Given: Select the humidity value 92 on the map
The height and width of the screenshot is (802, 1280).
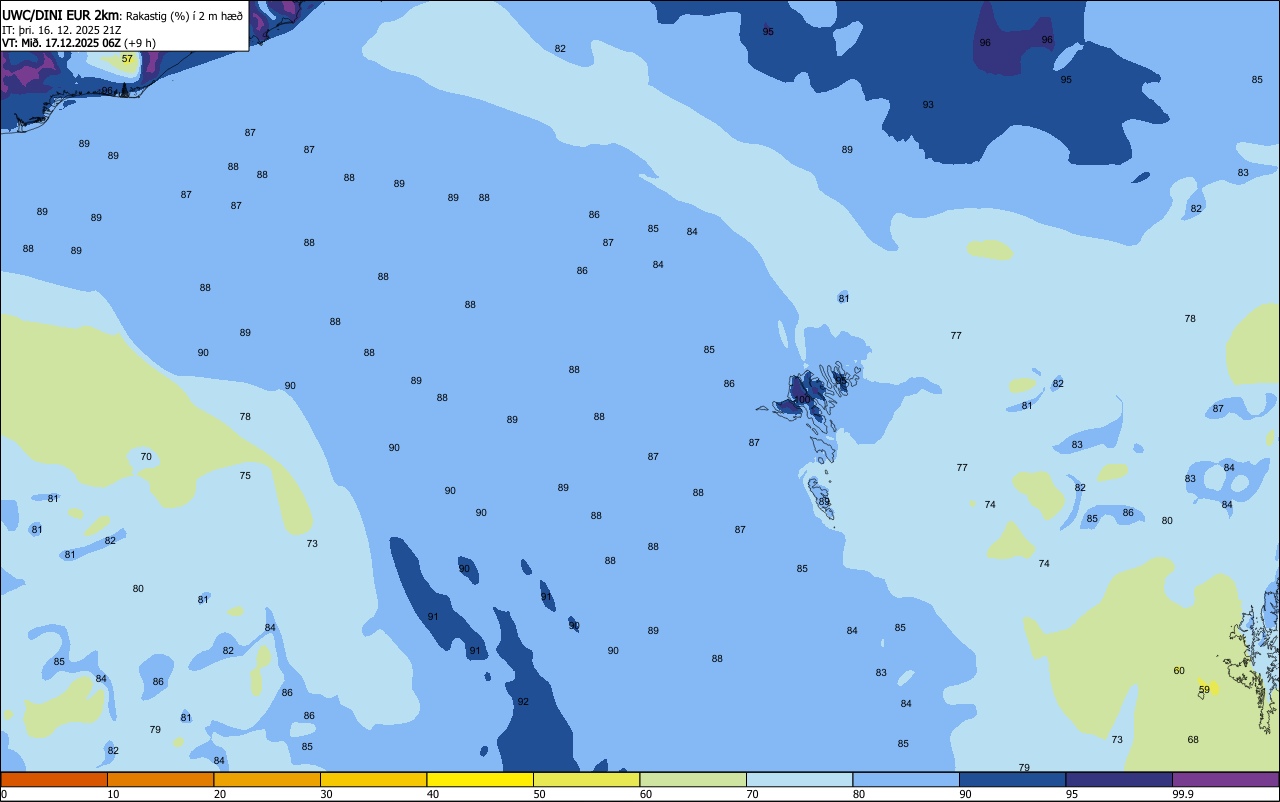Looking at the screenshot, I should (523, 702).
